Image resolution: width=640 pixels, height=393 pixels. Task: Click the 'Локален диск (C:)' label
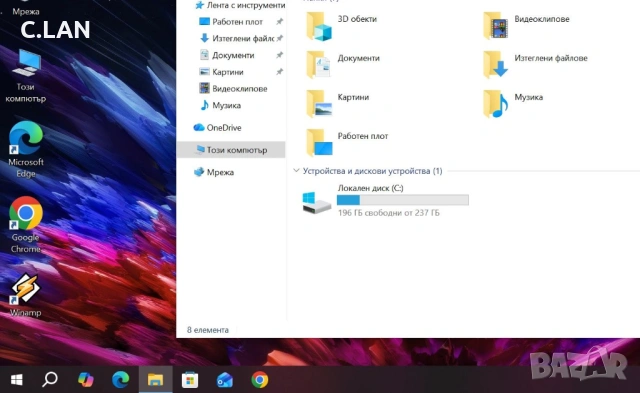click(x=371, y=188)
